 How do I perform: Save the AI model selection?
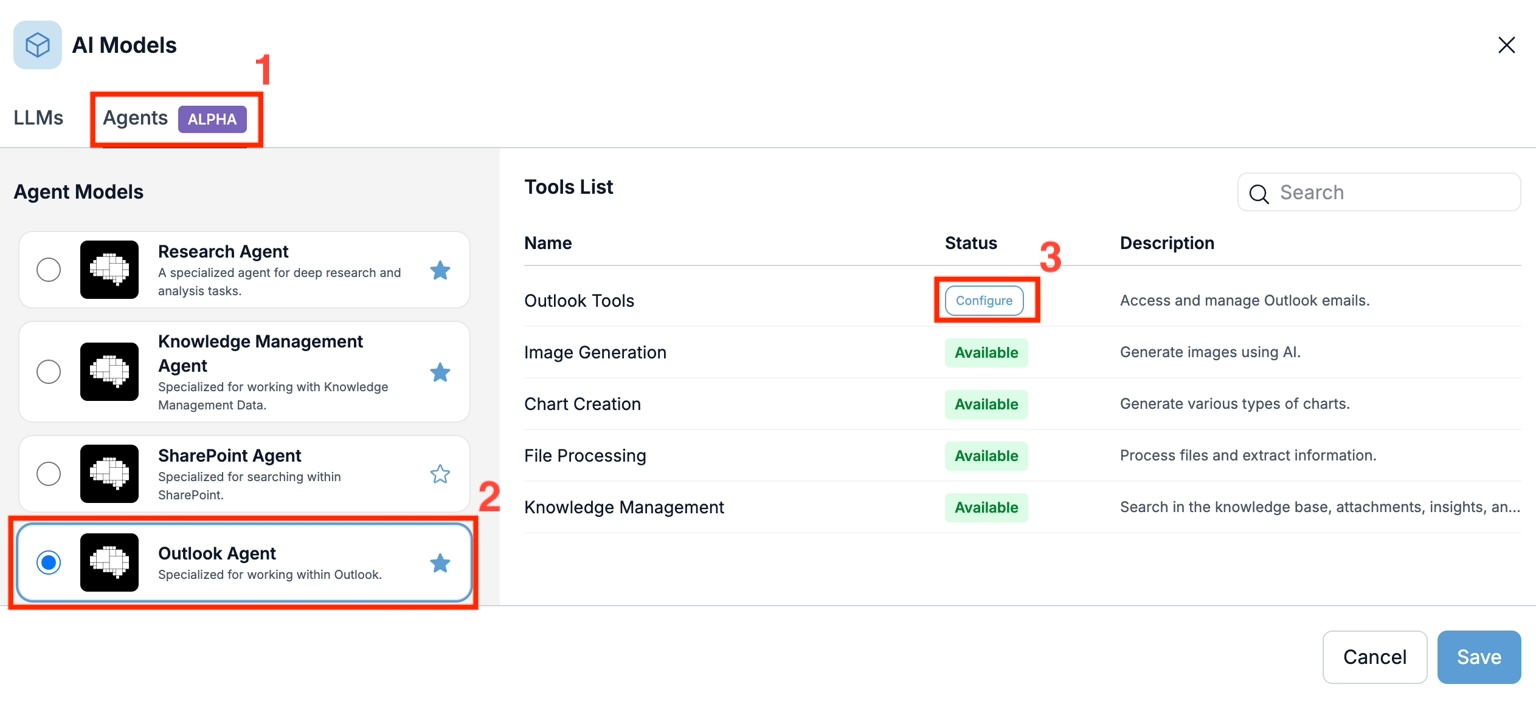(1478, 657)
